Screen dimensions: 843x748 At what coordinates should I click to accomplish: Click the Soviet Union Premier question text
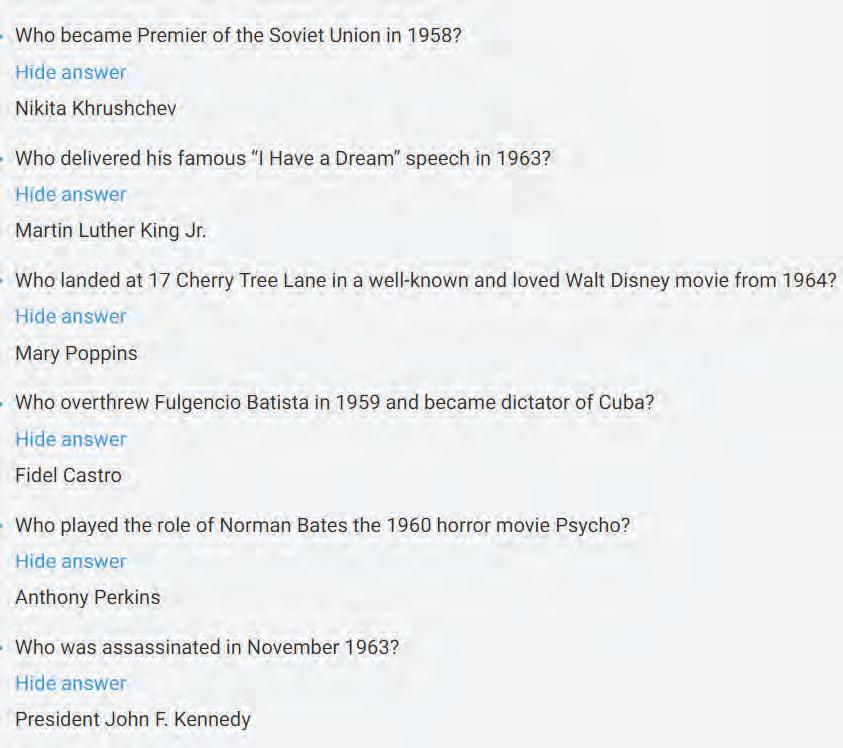[x=238, y=35]
